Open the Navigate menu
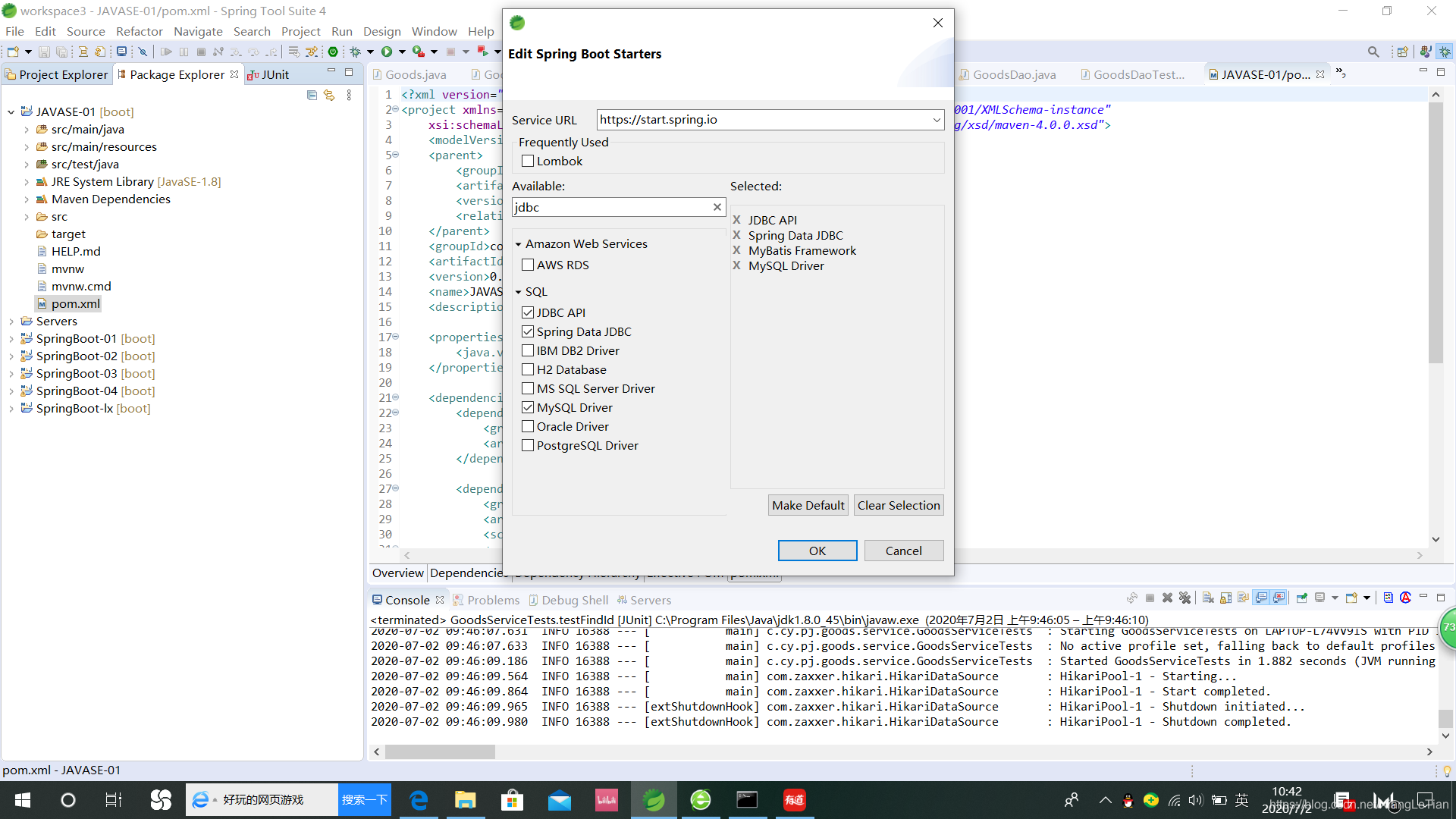 tap(198, 31)
